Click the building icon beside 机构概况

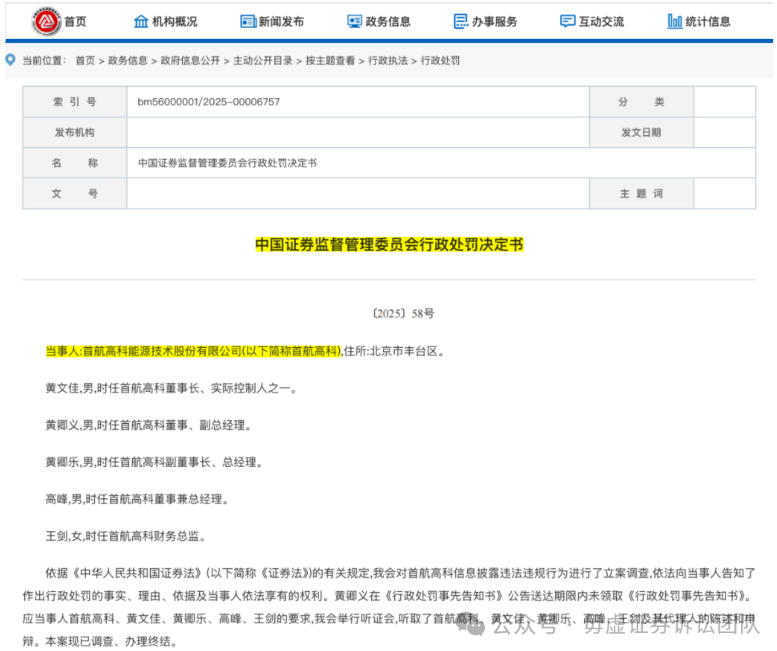coord(140,21)
